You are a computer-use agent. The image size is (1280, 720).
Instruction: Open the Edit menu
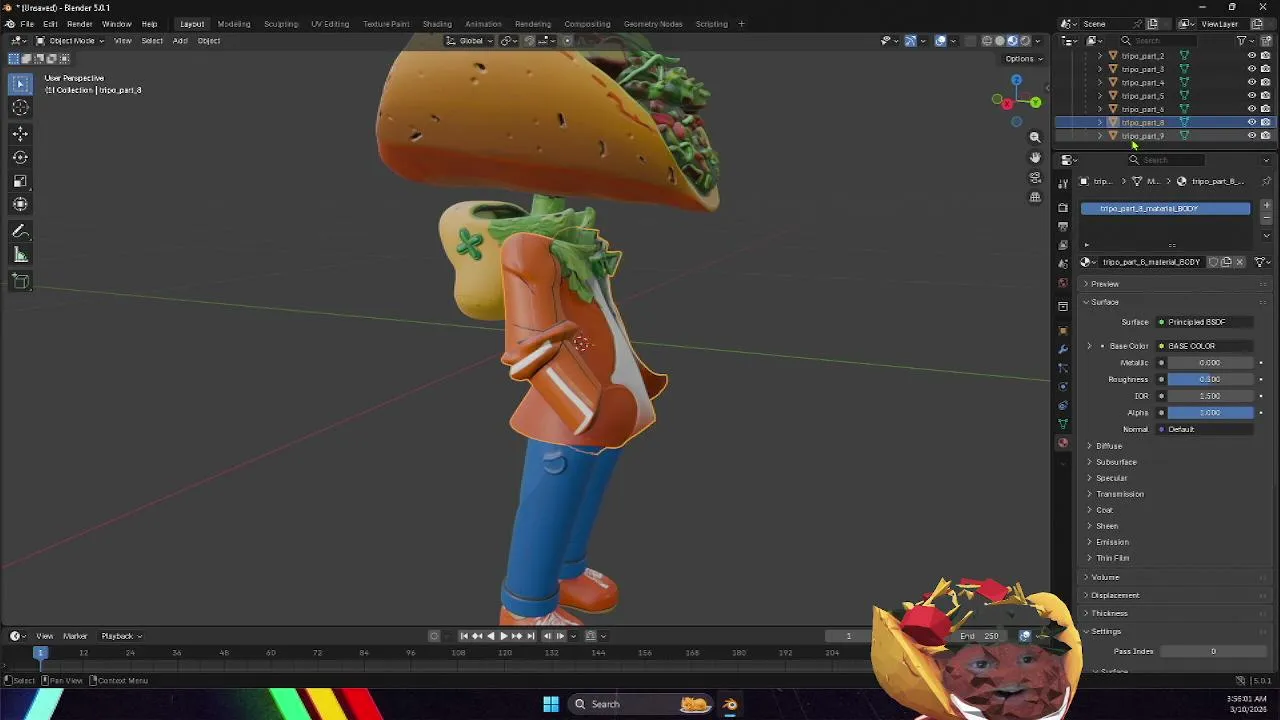click(x=50, y=24)
